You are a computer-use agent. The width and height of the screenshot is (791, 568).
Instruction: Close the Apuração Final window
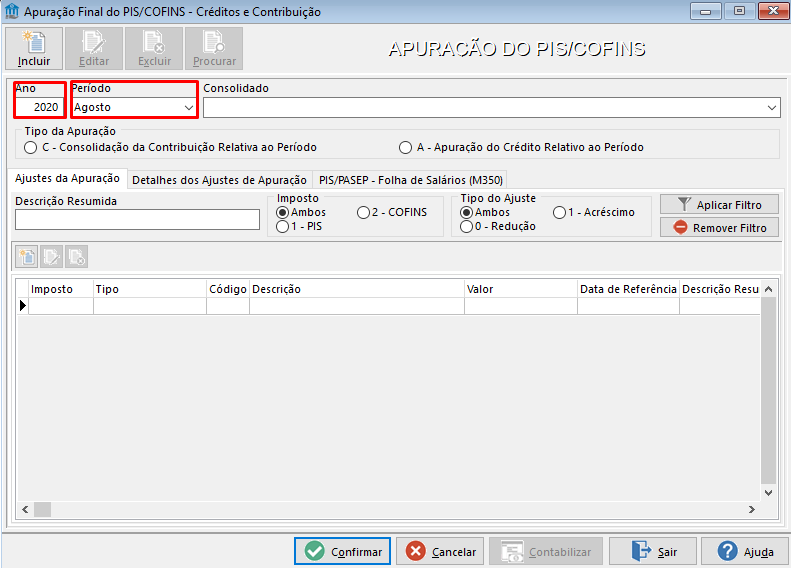773,11
